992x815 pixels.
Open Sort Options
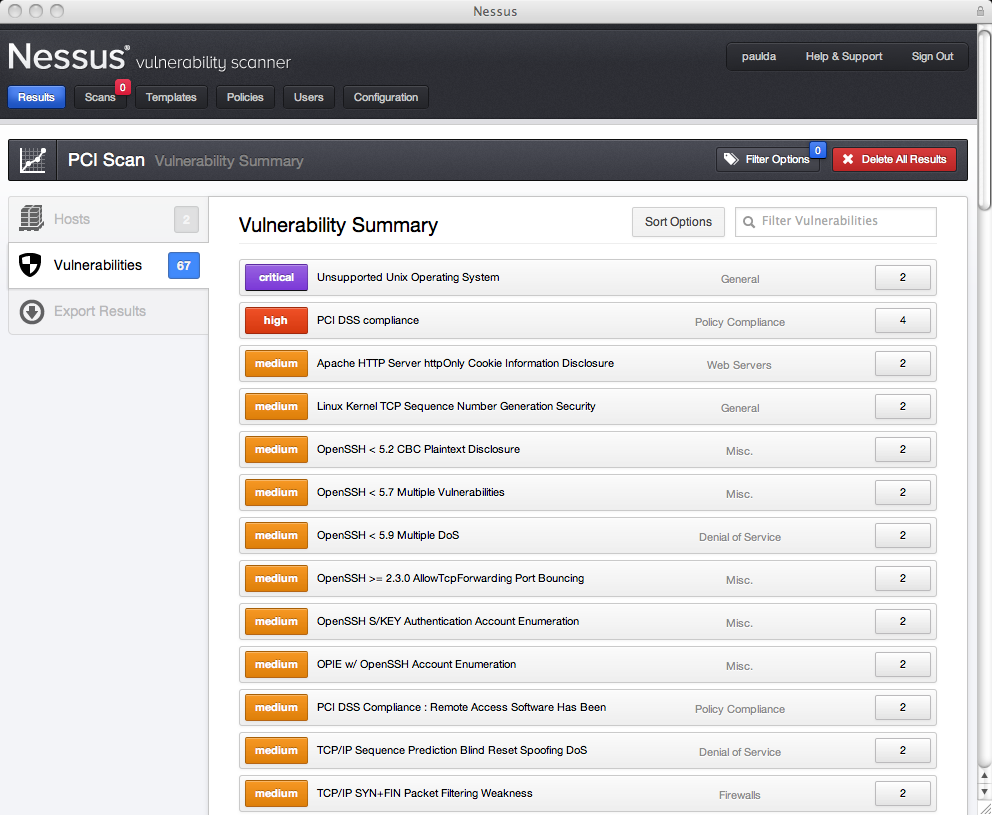point(678,222)
